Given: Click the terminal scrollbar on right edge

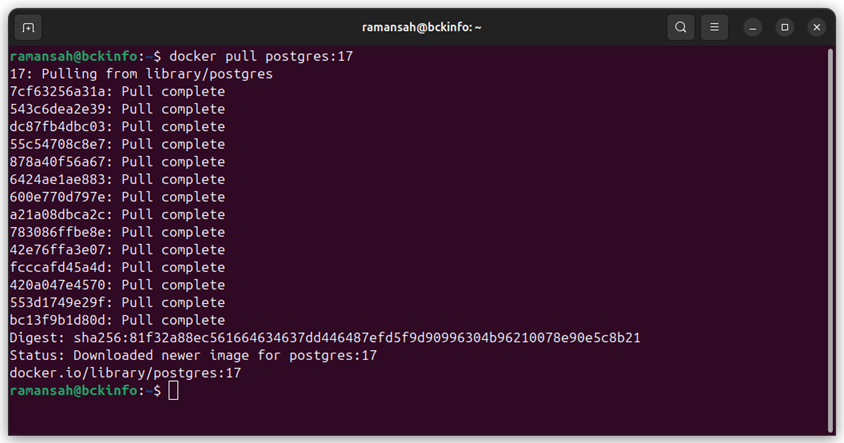Looking at the screenshot, I should (x=831, y=240).
